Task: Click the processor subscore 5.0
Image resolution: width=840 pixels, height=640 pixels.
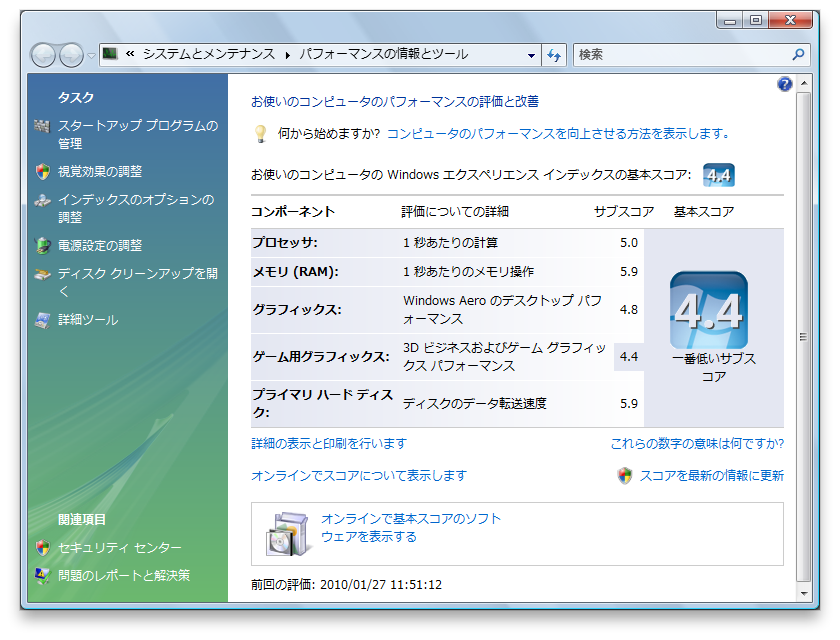Action: click(x=628, y=243)
